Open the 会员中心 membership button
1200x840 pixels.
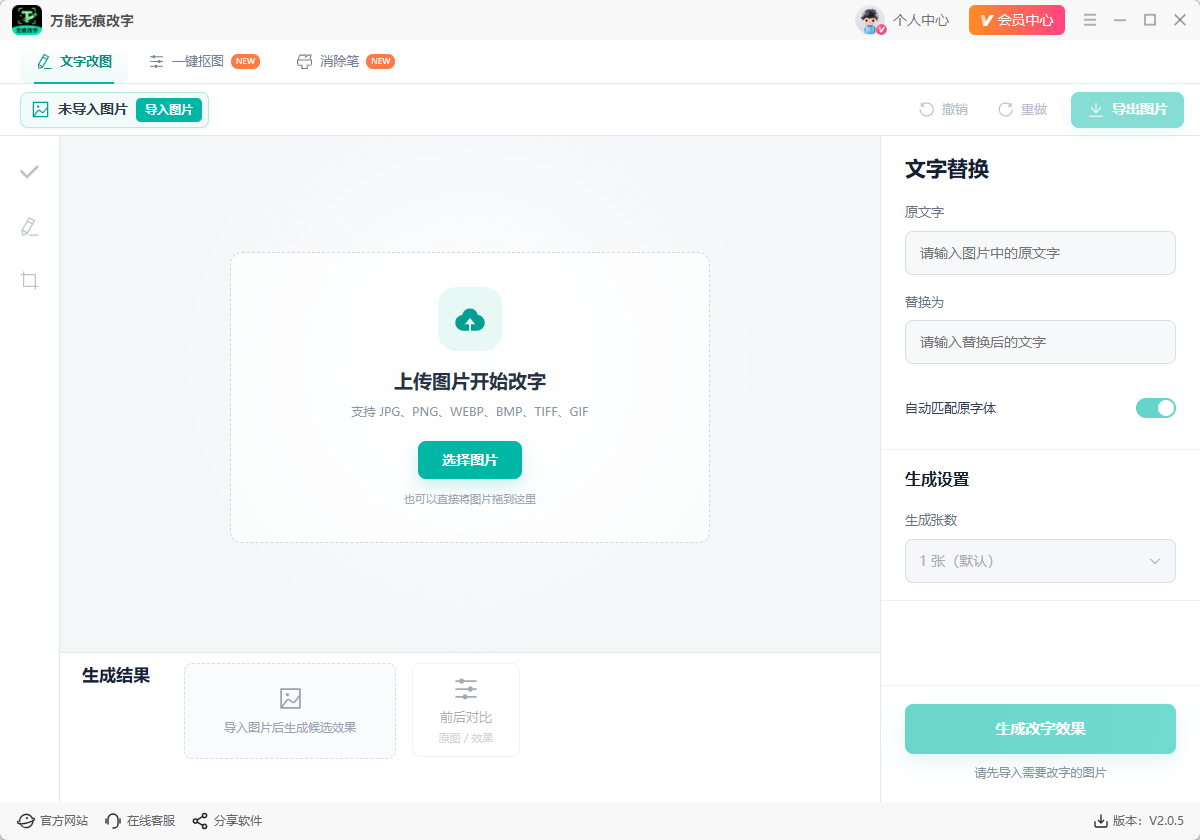point(1017,20)
